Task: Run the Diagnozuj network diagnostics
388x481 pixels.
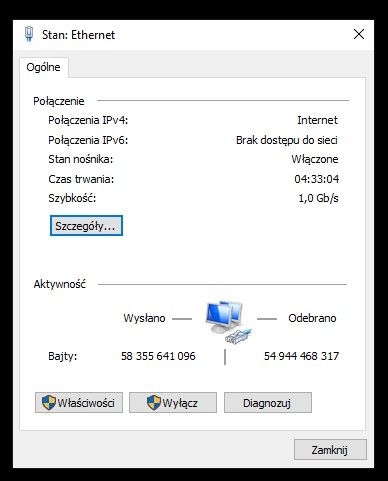Action: click(x=268, y=402)
